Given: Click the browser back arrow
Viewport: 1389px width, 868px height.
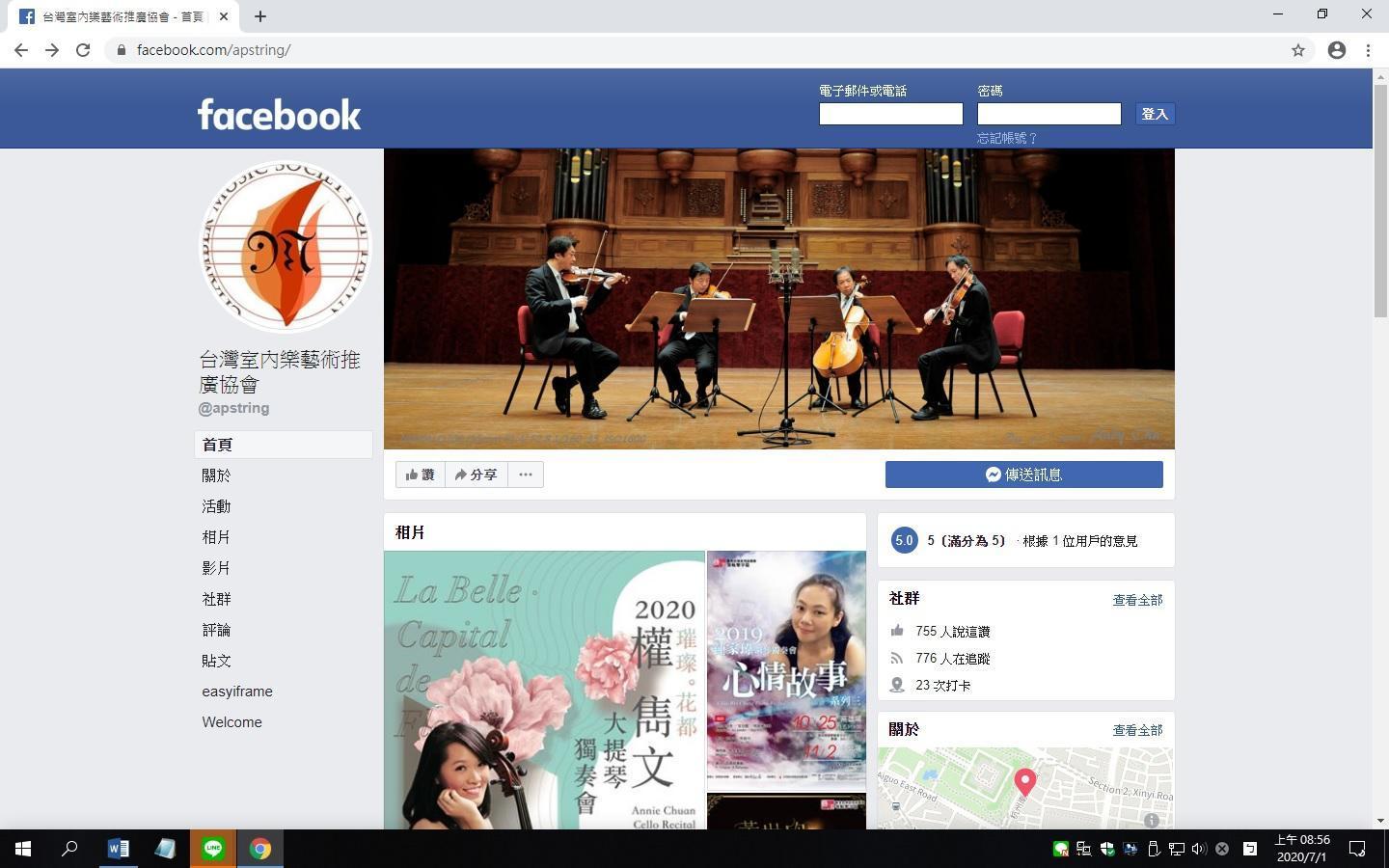Looking at the screenshot, I should tap(21, 50).
